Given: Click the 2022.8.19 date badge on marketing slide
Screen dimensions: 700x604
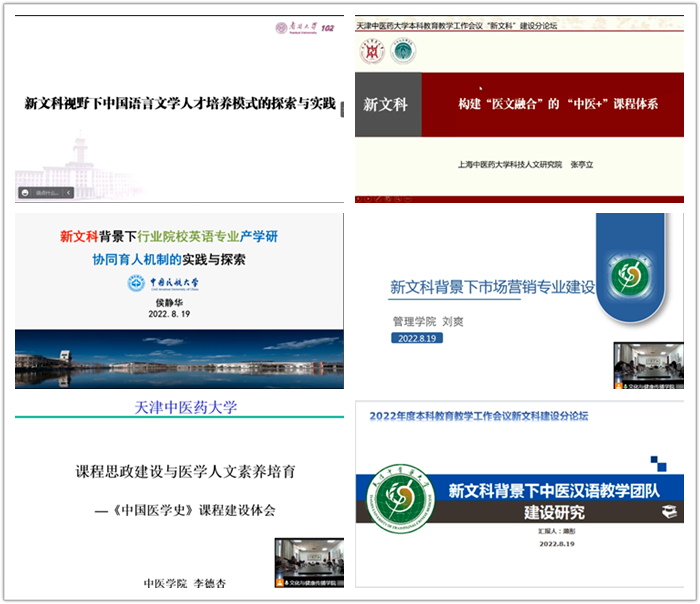Looking at the screenshot, I should click(x=419, y=338).
